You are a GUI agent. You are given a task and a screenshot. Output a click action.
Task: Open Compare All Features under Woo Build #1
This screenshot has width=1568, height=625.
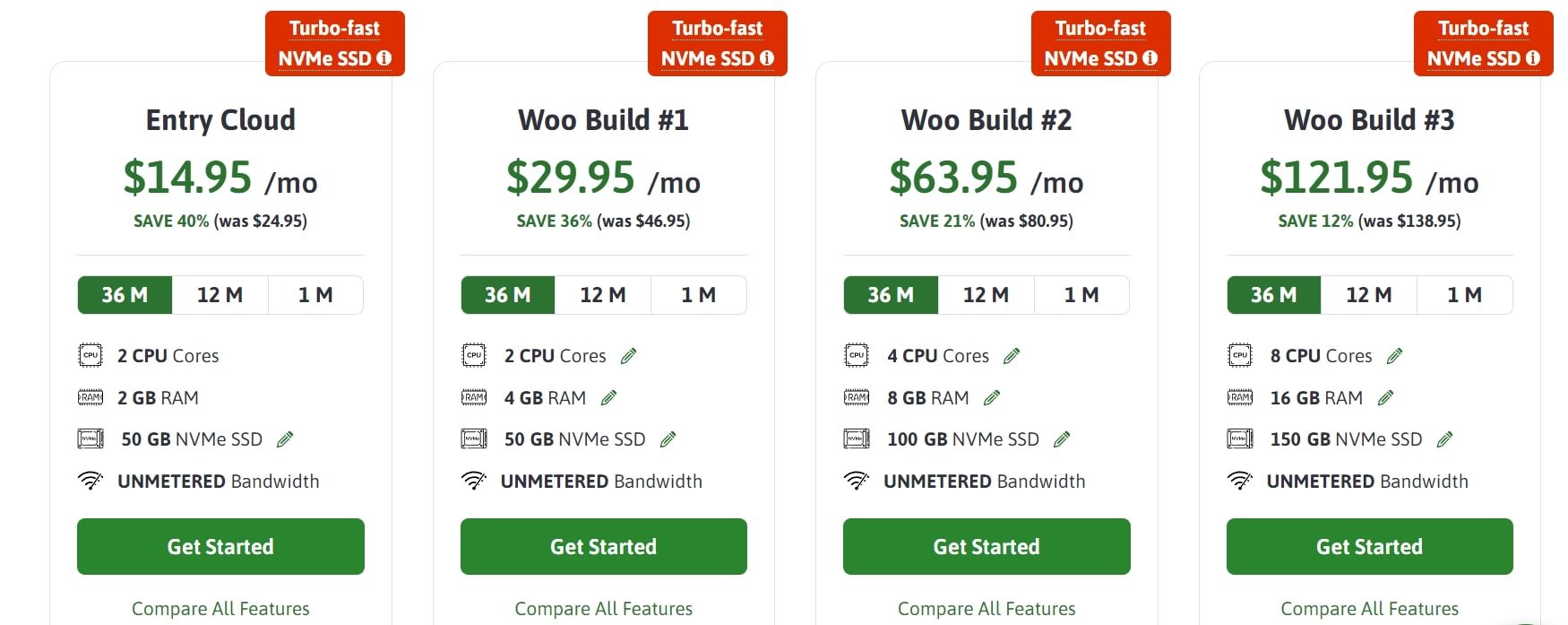tap(604, 609)
